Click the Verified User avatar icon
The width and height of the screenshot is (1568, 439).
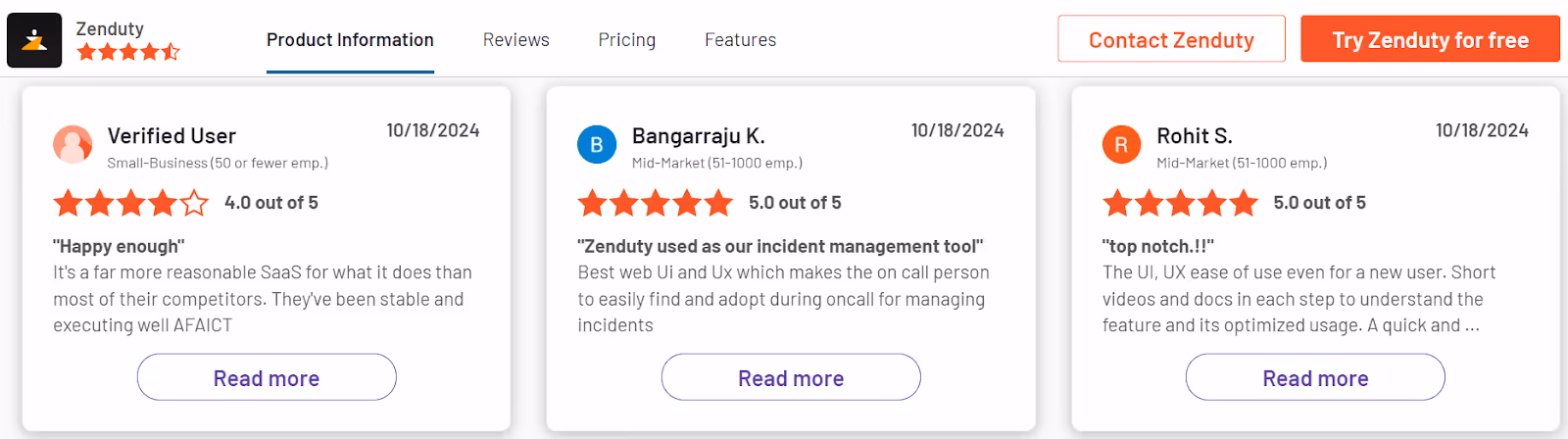73,144
